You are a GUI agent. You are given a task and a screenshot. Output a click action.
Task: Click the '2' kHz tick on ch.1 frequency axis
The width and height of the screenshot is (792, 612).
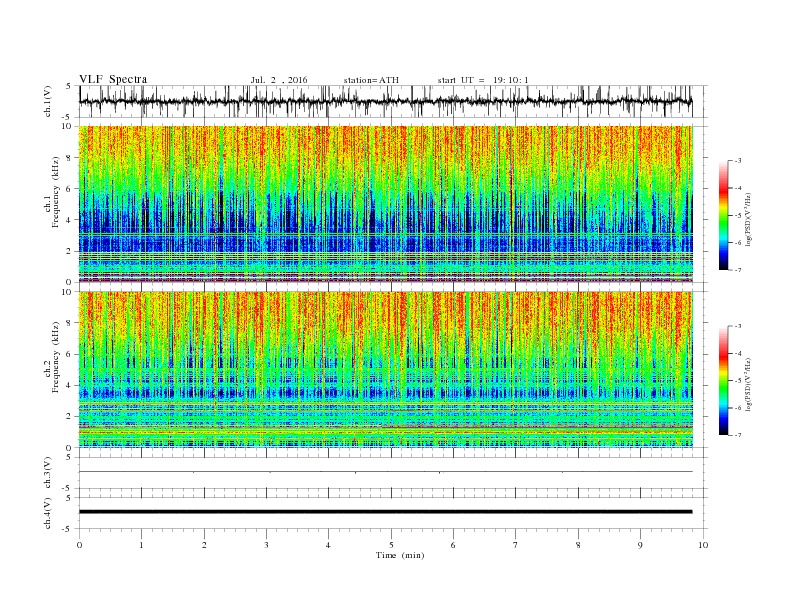tap(70, 251)
